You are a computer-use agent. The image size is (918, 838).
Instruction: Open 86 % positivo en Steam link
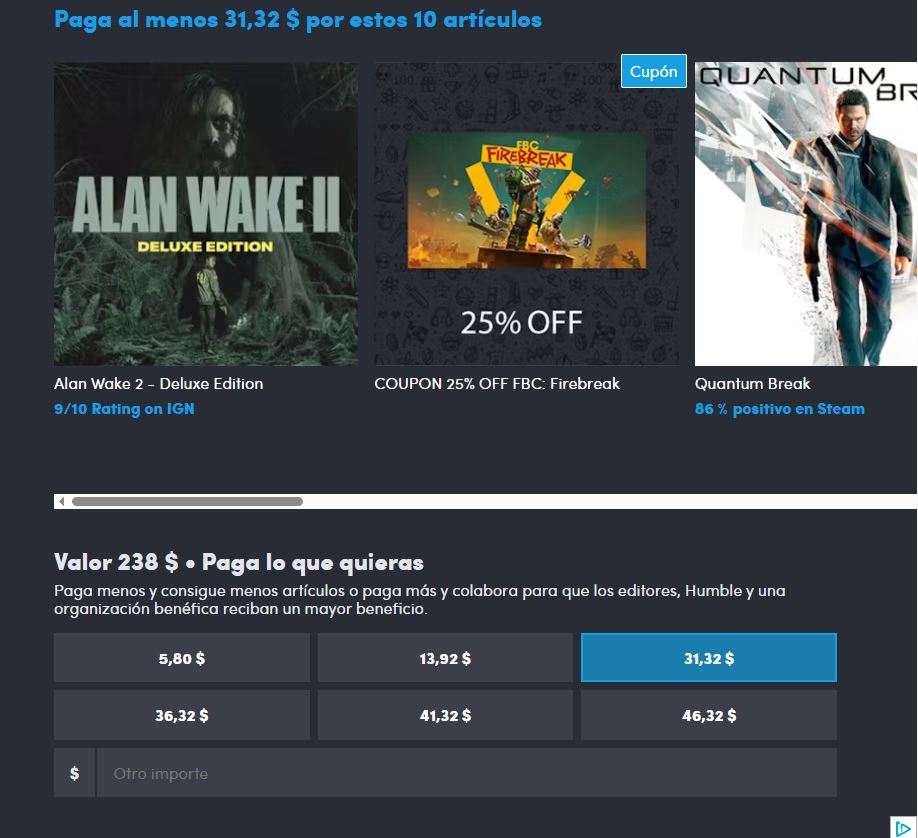pyautogui.click(x=779, y=409)
